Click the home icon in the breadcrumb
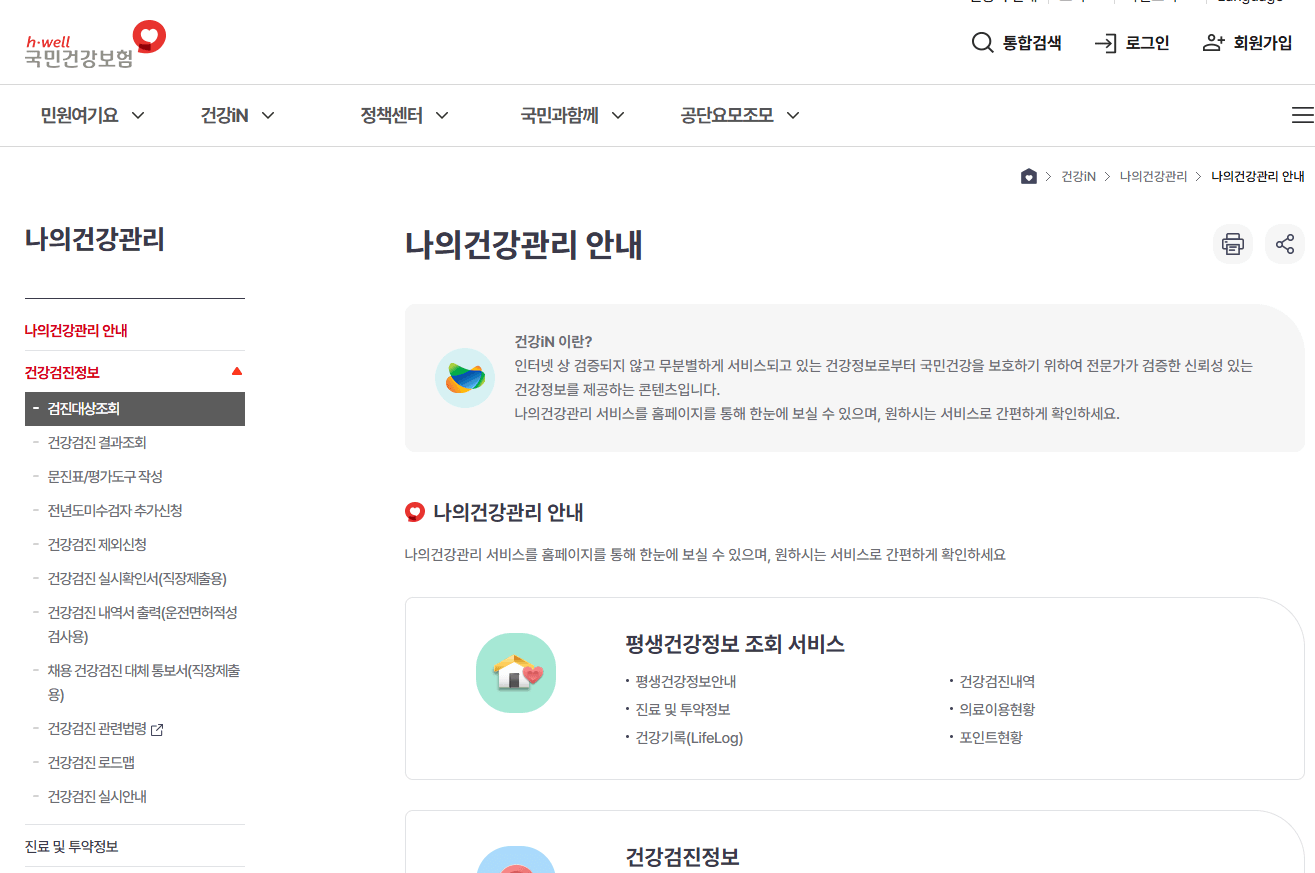This screenshot has width=1315, height=873. (1029, 176)
